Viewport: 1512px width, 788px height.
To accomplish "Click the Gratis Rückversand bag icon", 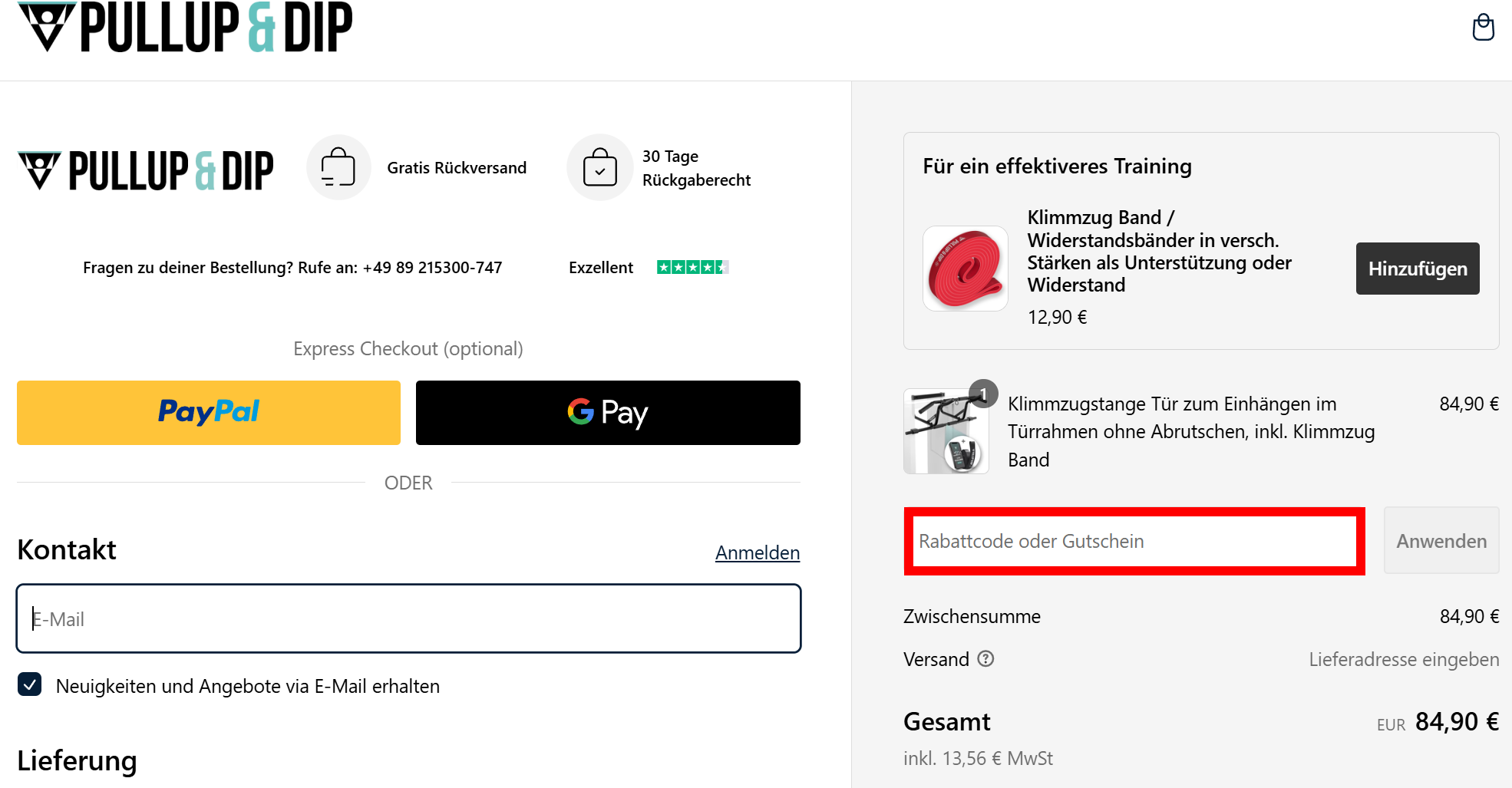I will (338, 167).
